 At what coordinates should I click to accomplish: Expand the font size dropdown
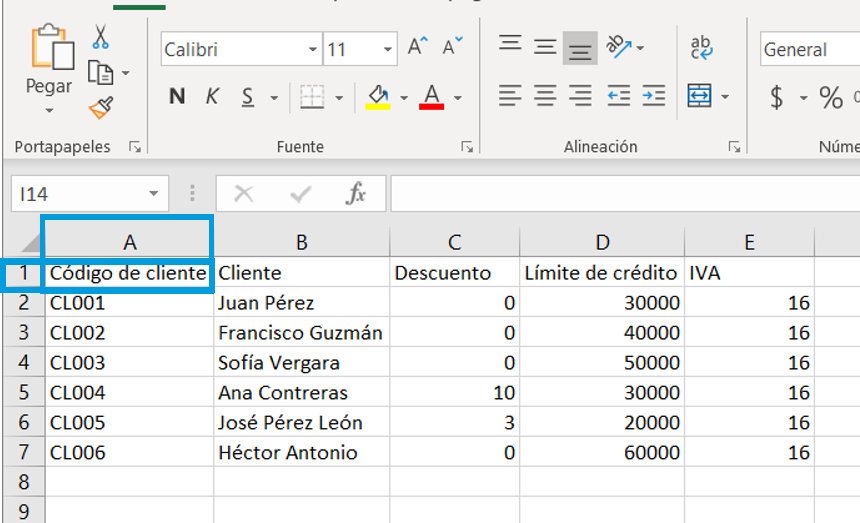(388, 49)
